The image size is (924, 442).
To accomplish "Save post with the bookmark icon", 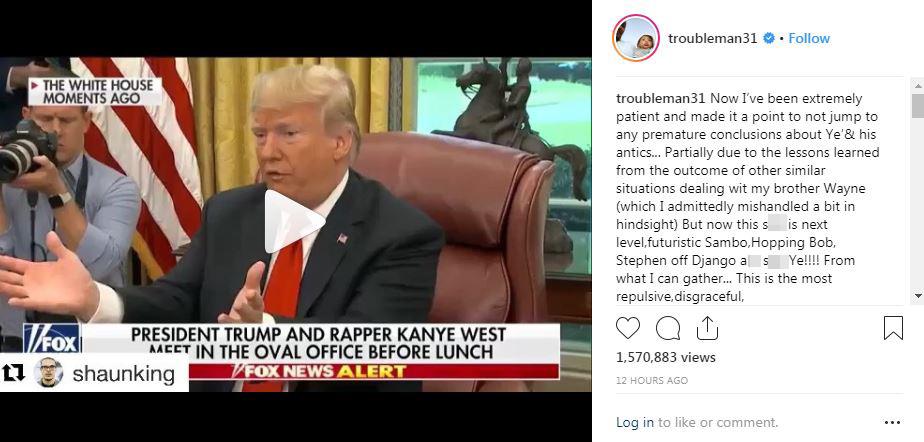I will click(893, 328).
